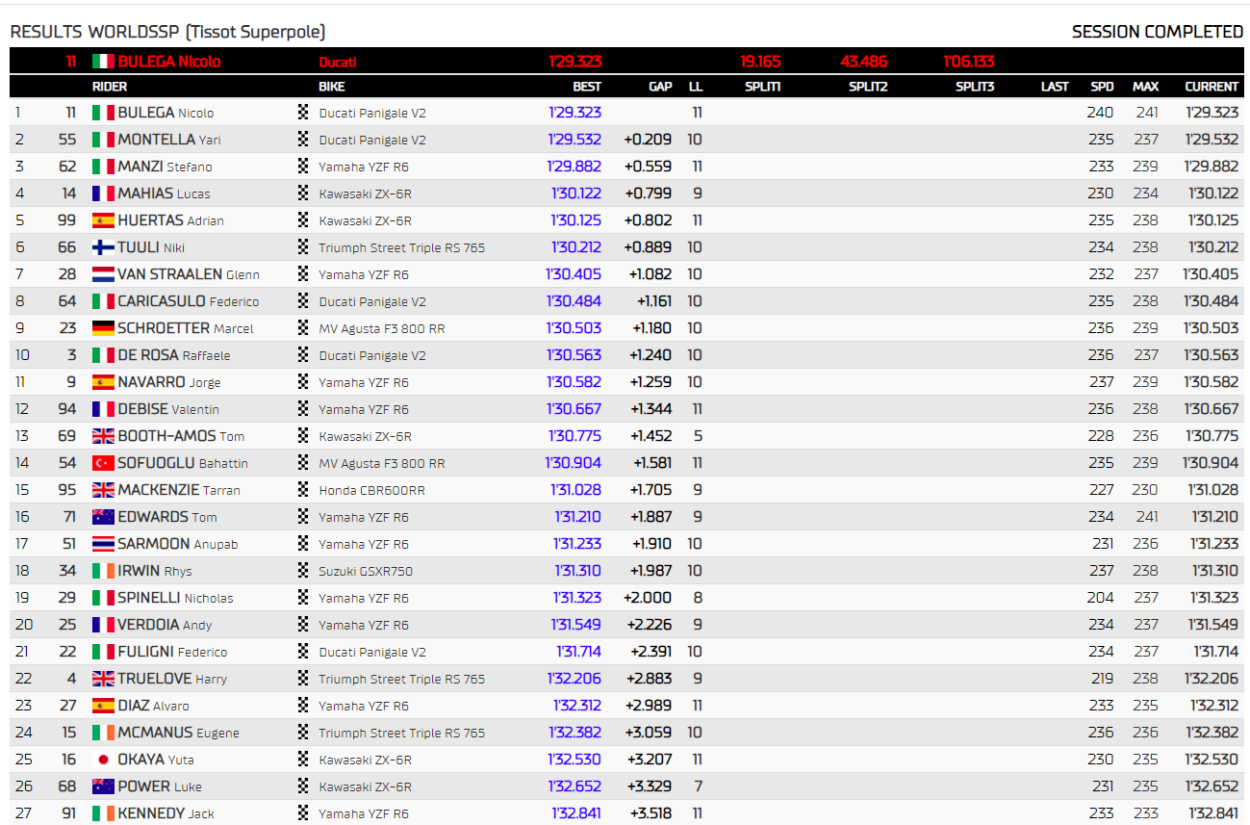The width and height of the screenshot is (1250, 825).
Task: Click the chequered flag icon for Suzuki GSXR750
Action: [x=303, y=571]
